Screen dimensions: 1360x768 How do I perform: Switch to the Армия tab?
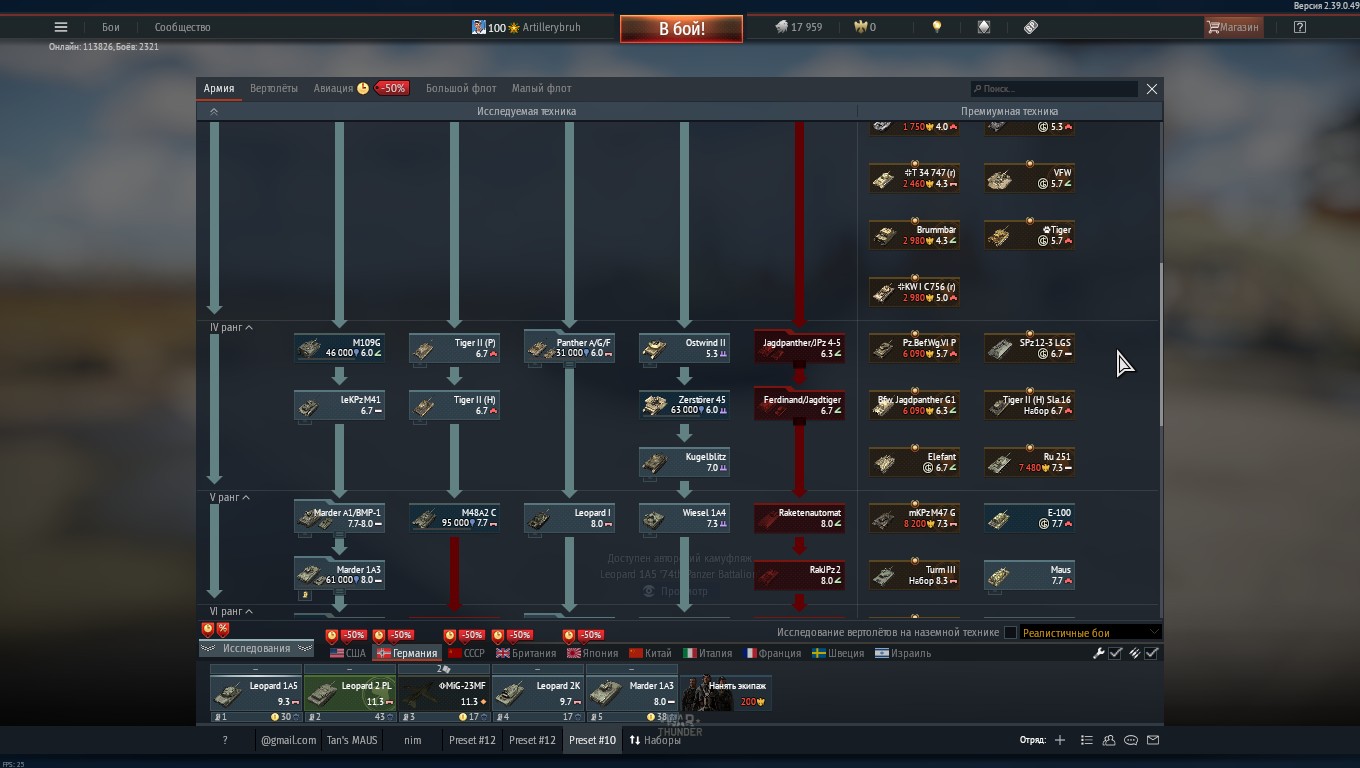coord(219,88)
